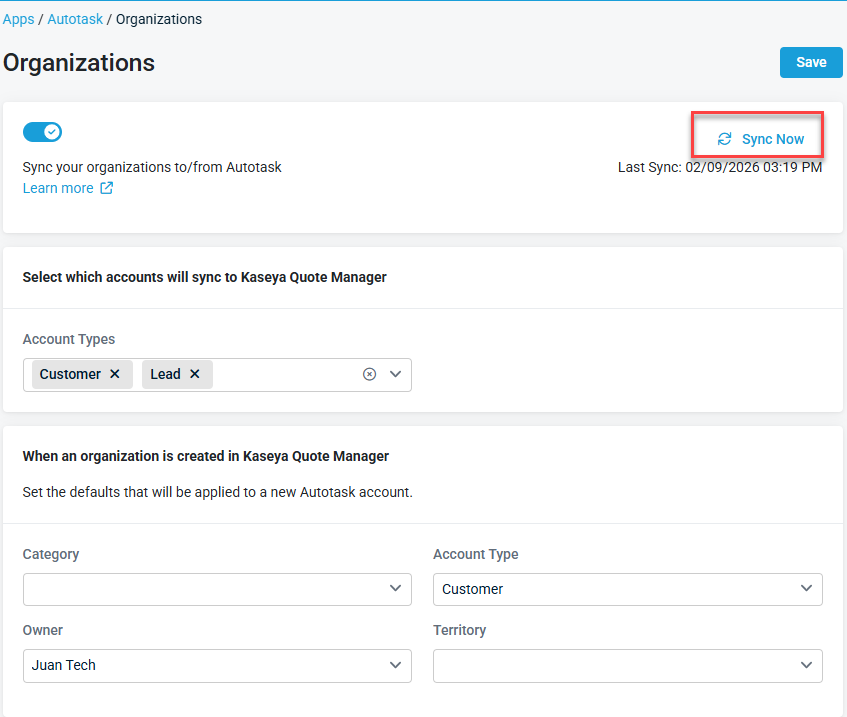The width and height of the screenshot is (847, 717).
Task: Toggle the Autotask organization sync switch
Action: pyautogui.click(x=42, y=132)
